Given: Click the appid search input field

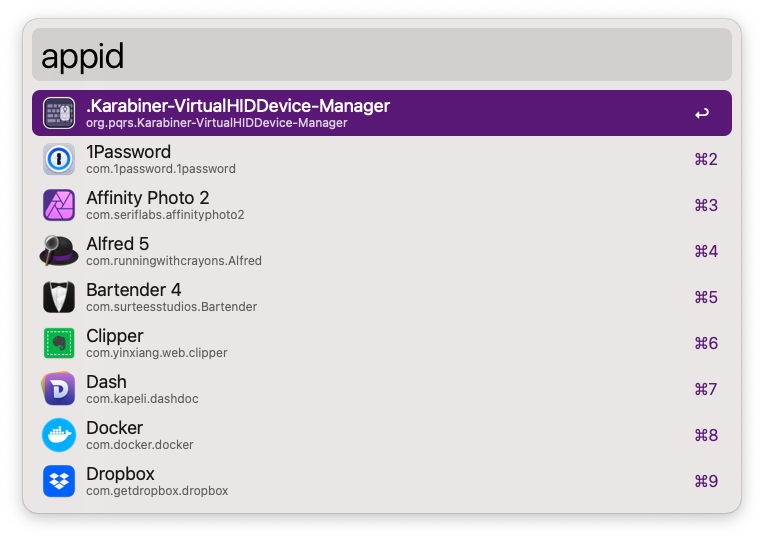Looking at the screenshot, I should pos(380,55).
